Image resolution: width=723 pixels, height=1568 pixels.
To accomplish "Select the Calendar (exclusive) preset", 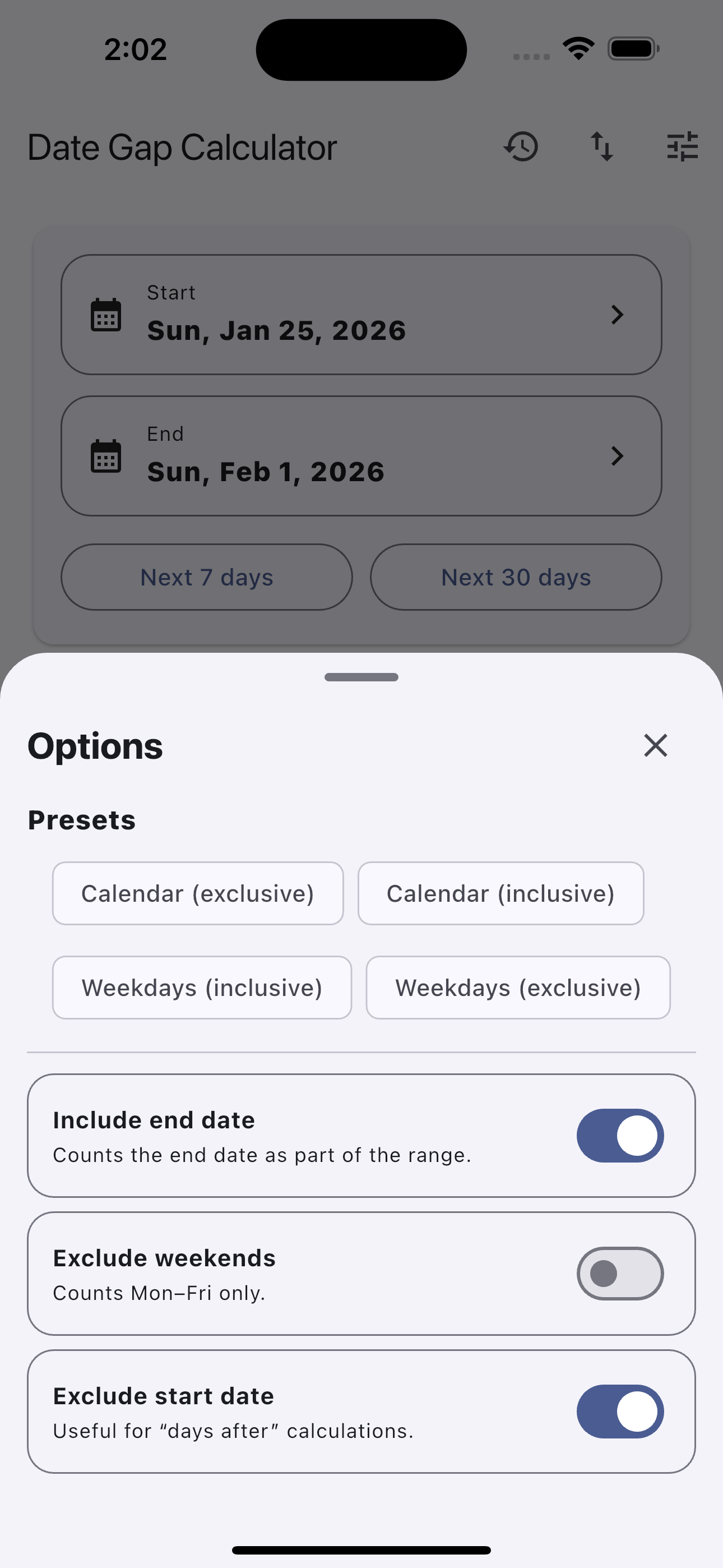I will (198, 893).
